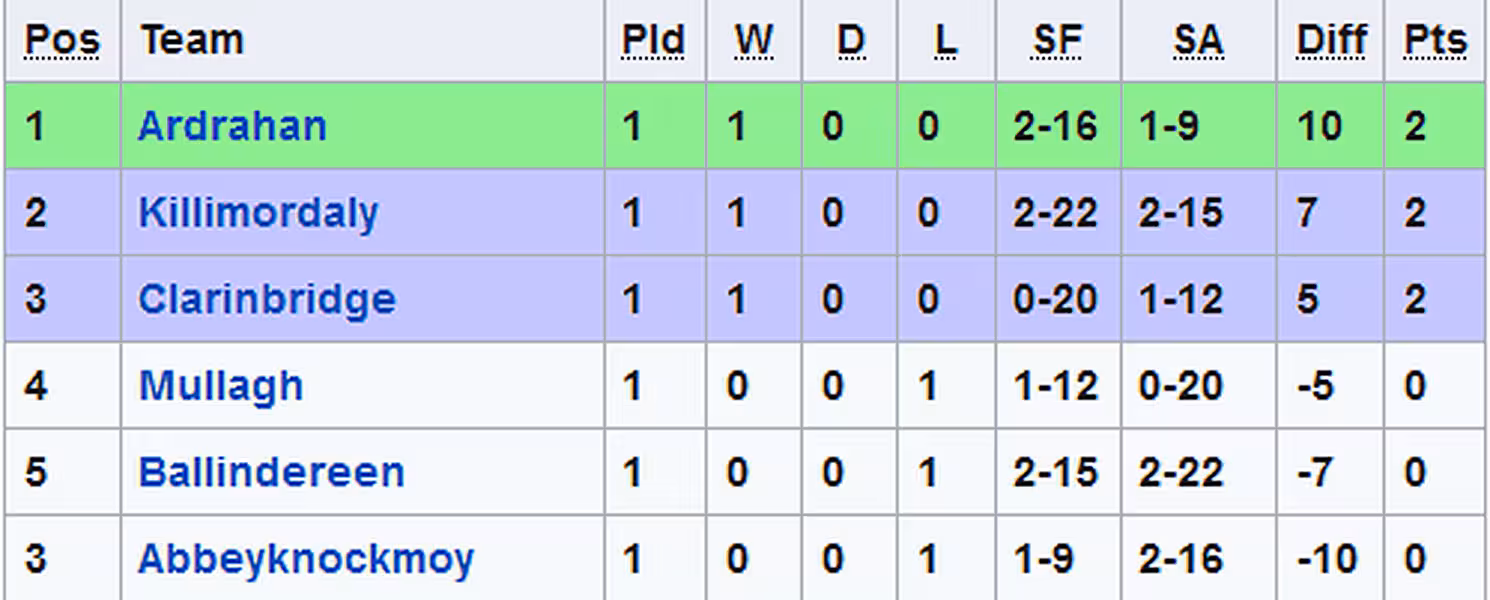Open the Ardrahan team link
1490x600 pixels.
click(232, 126)
